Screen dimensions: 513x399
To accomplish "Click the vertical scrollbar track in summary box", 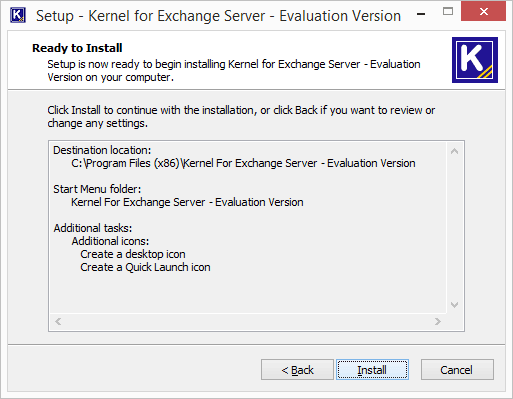I will (454, 228).
